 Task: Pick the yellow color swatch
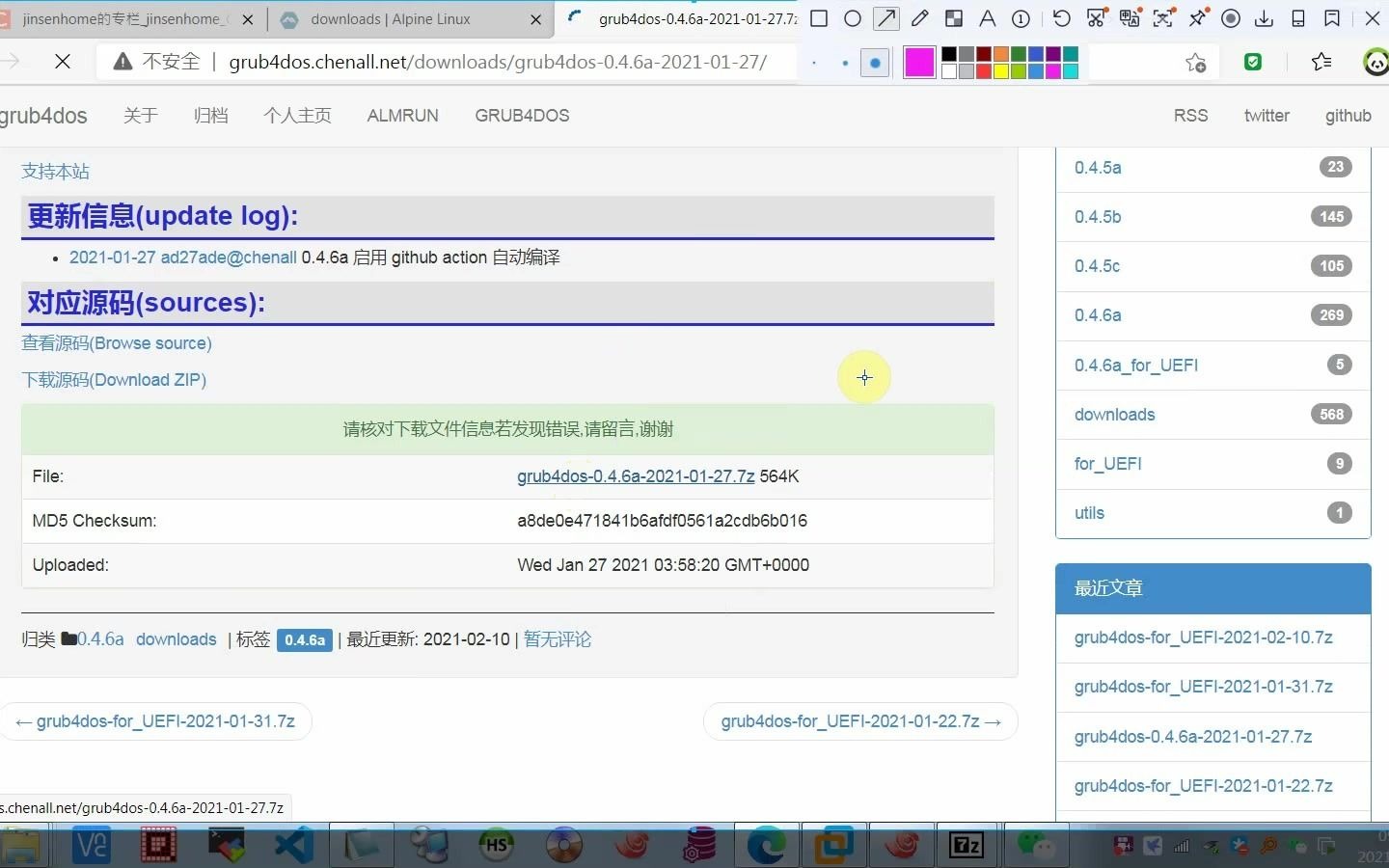pos(1001,71)
